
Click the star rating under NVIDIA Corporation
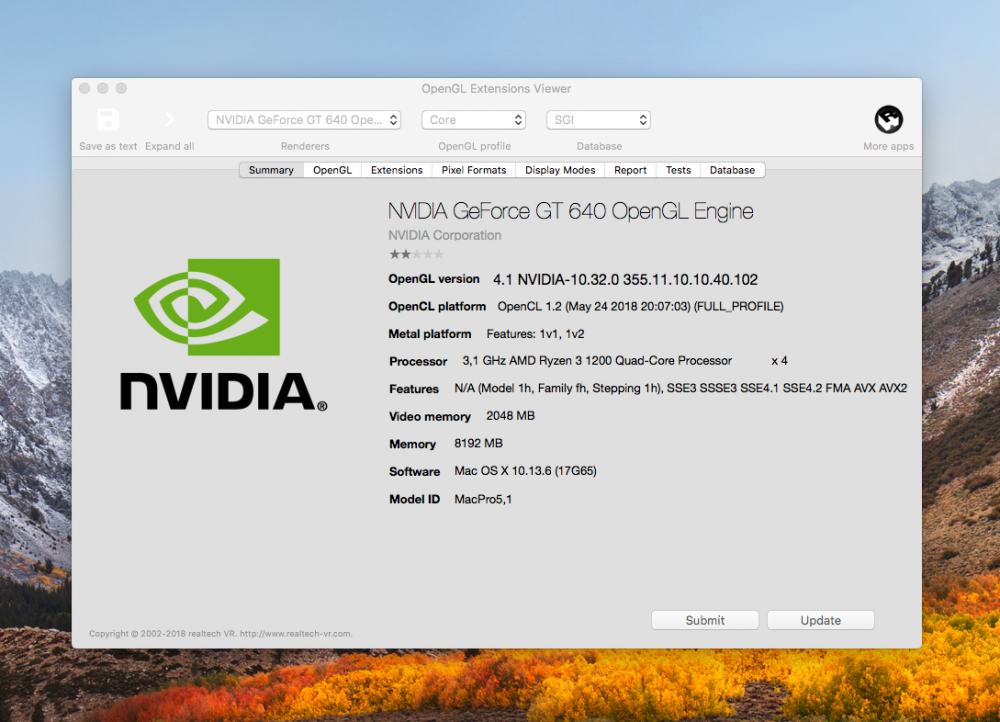[416, 254]
